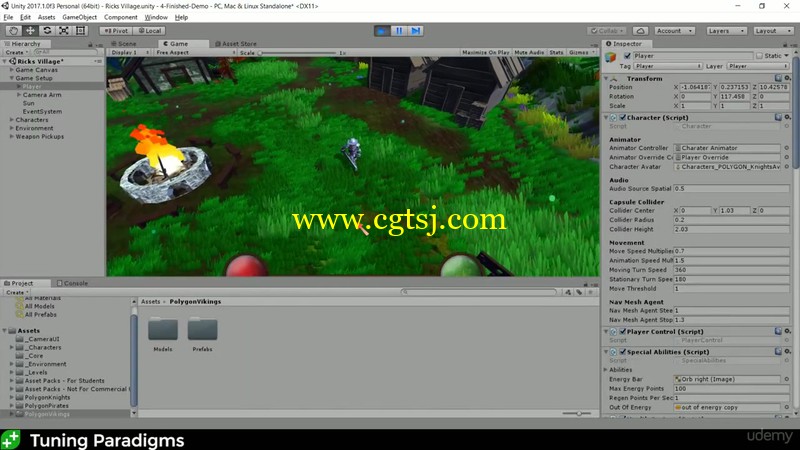This screenshot has height=450, width=800.
Task: Toggle Mute Audio
Action: click(529, 53)
